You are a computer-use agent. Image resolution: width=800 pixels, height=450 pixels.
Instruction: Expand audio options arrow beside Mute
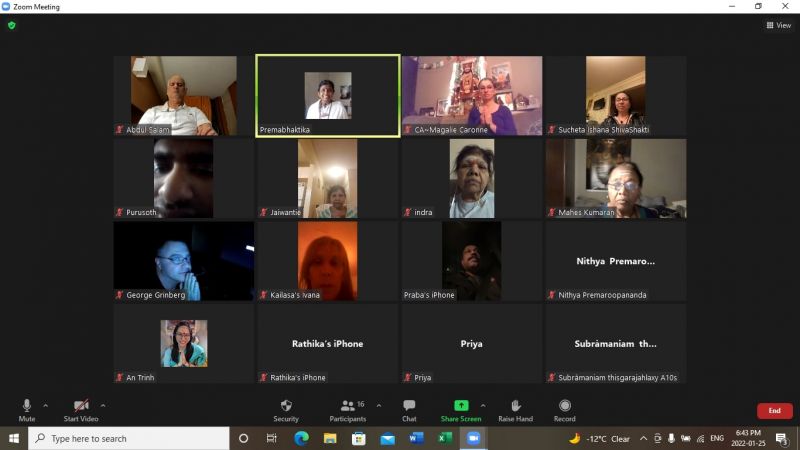(x=45, y=405)
